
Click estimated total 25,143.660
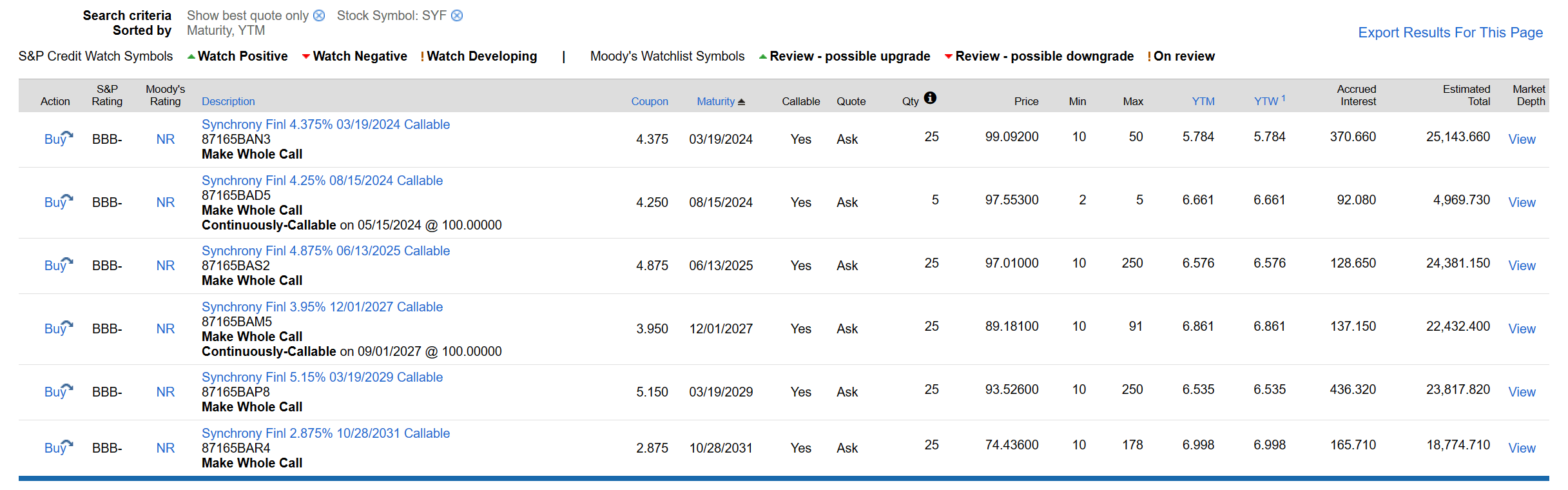[x=1458, y=137]
